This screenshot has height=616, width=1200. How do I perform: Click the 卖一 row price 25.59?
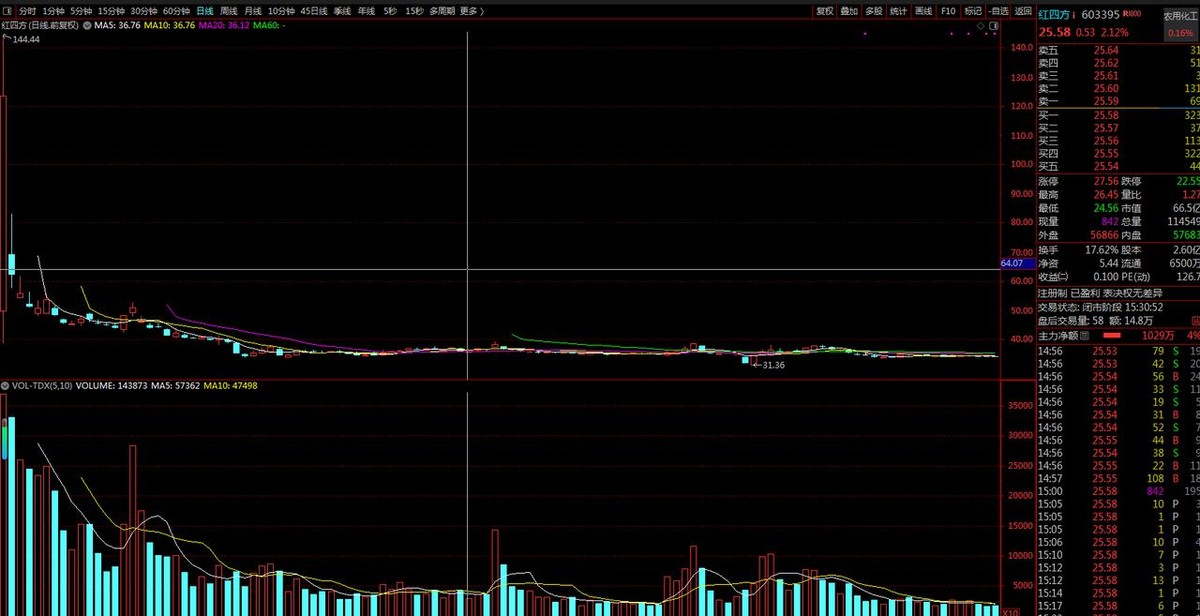click(1107, 101)
